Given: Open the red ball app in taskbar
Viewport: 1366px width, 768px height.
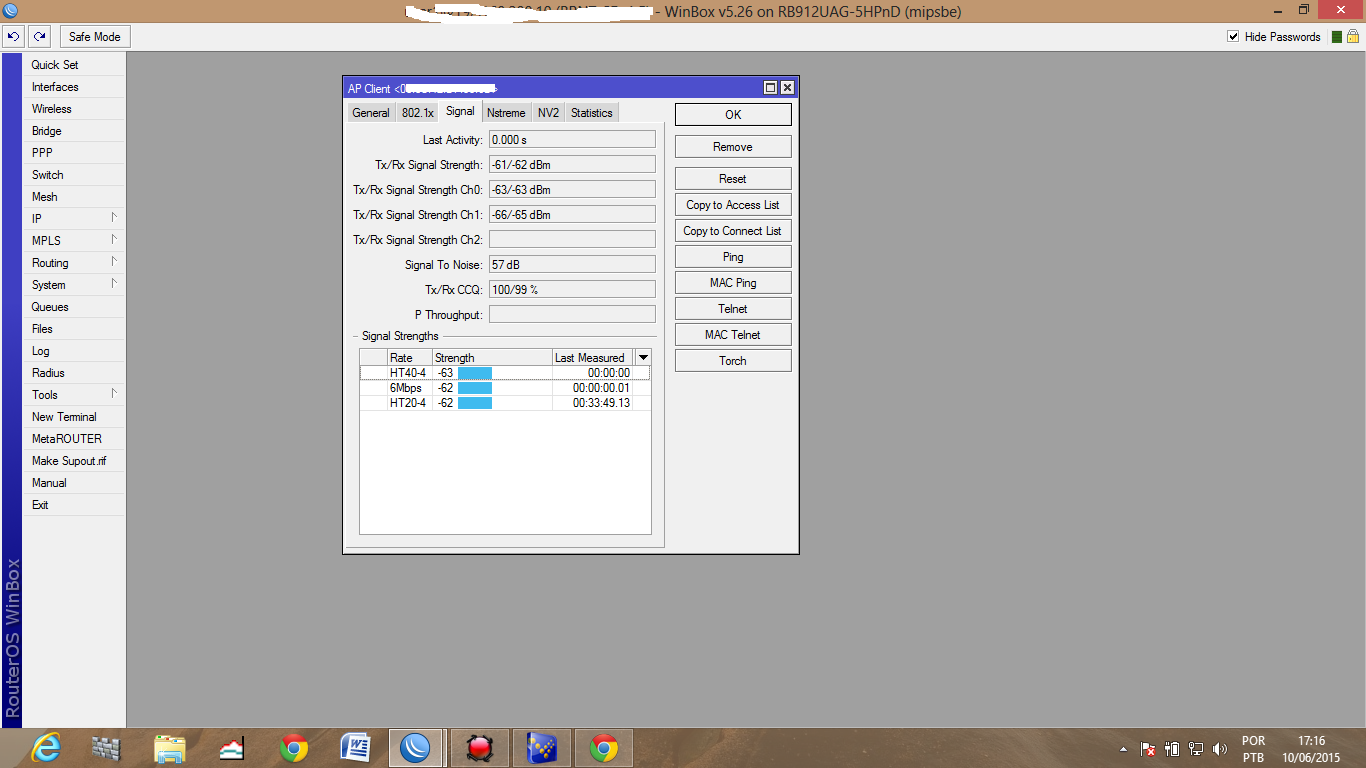Looking at the screenshot, I should (x=480, y=748).
